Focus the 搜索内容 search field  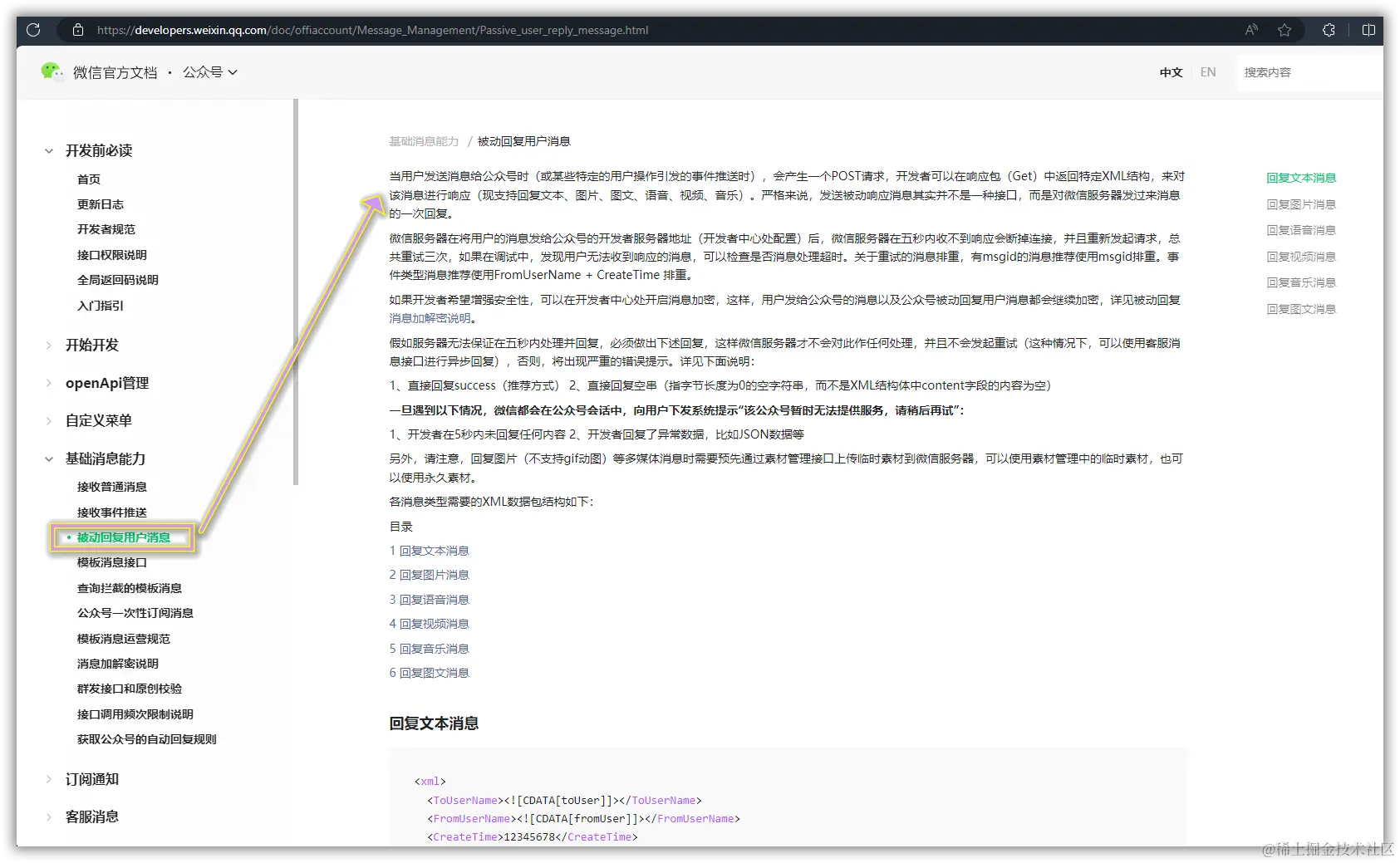(x=1309, y=72)
